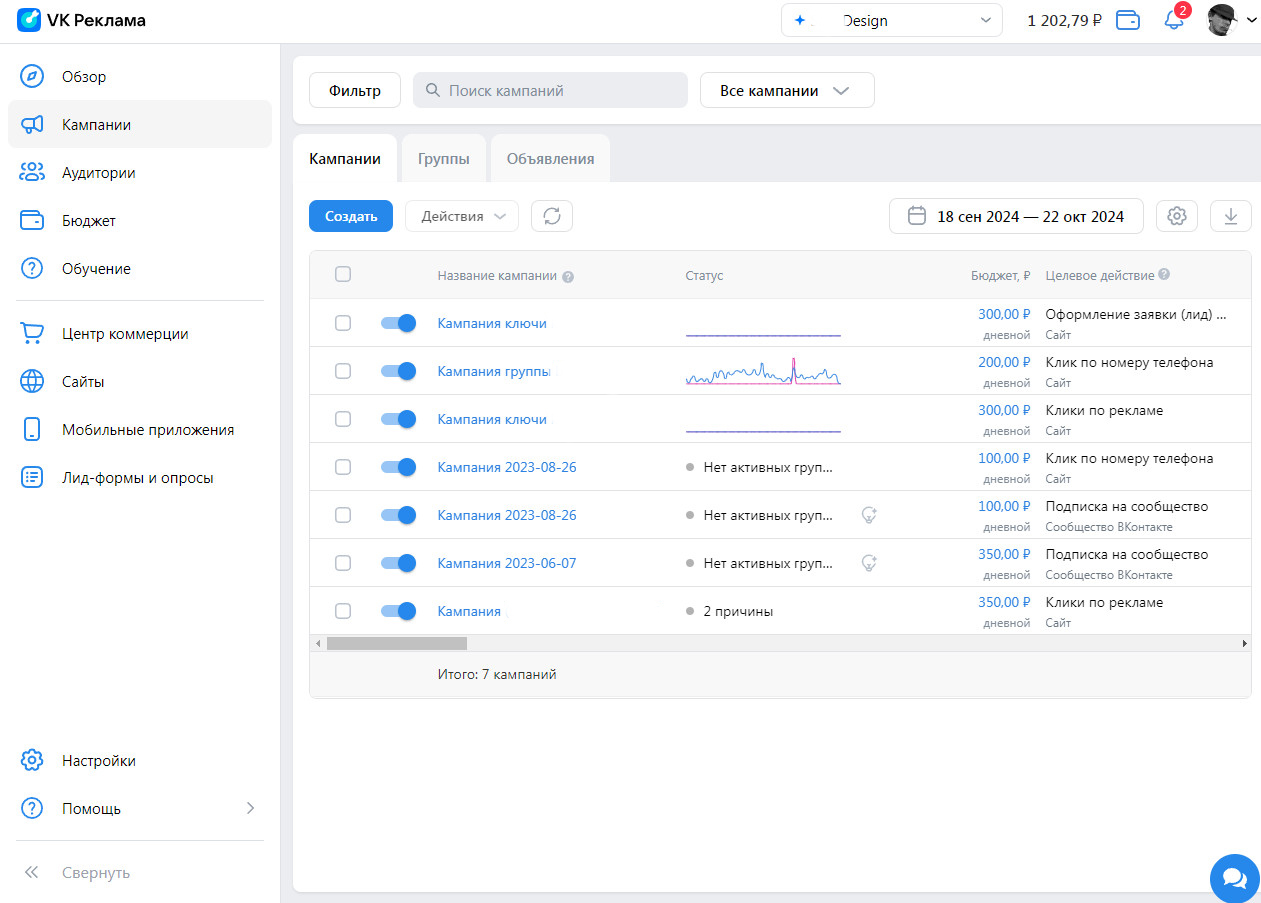
Task: Toggle off the Кампания группы switch
Action: (398, 371)
